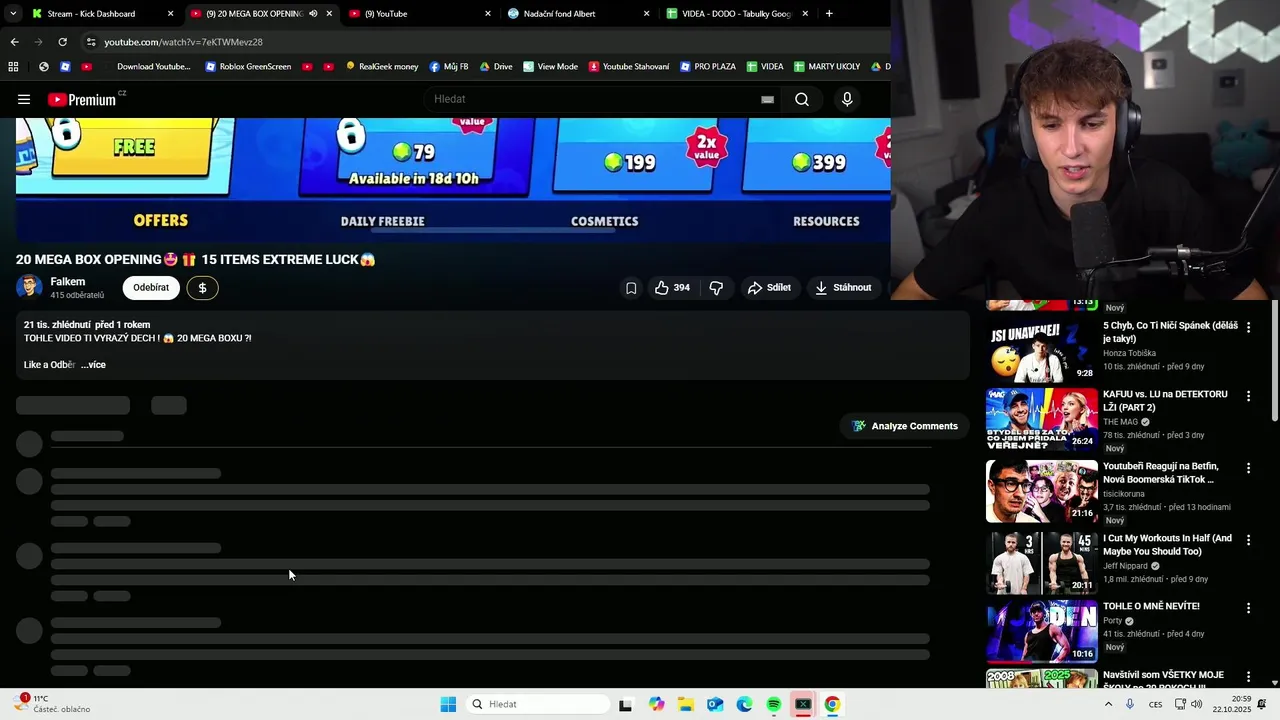Viewport: 1280px width, 720px height.
Task: Open options menu for KAFUU vs. LU video
Action: [x=1248, y=396]
